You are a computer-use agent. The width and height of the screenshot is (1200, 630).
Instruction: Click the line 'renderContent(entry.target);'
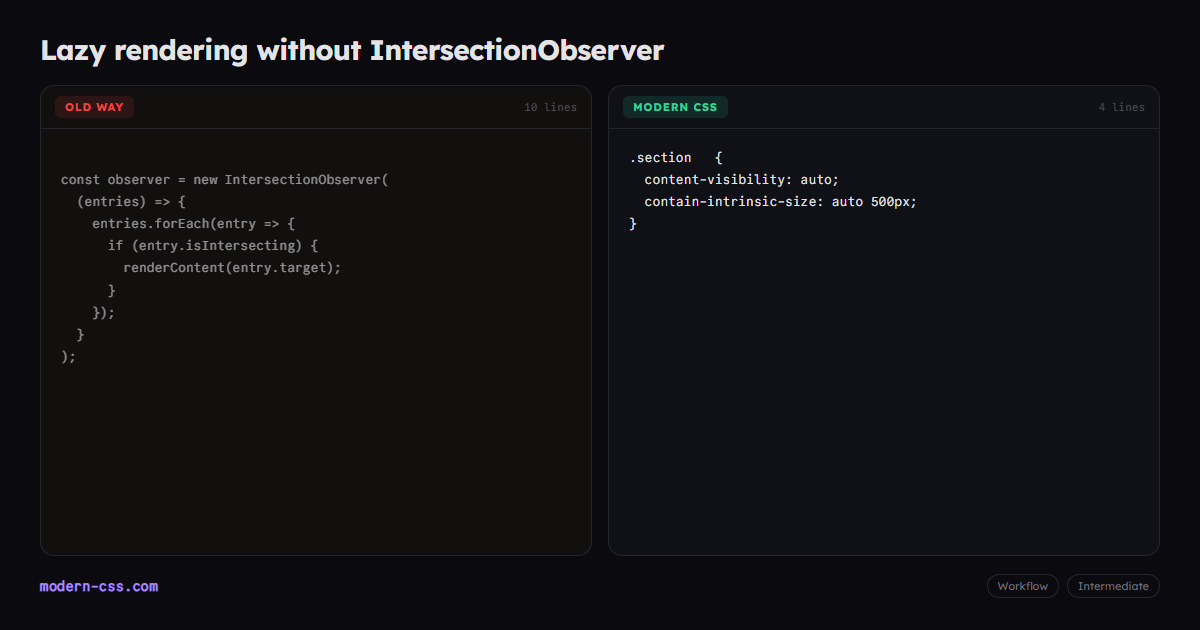(232, 268)
